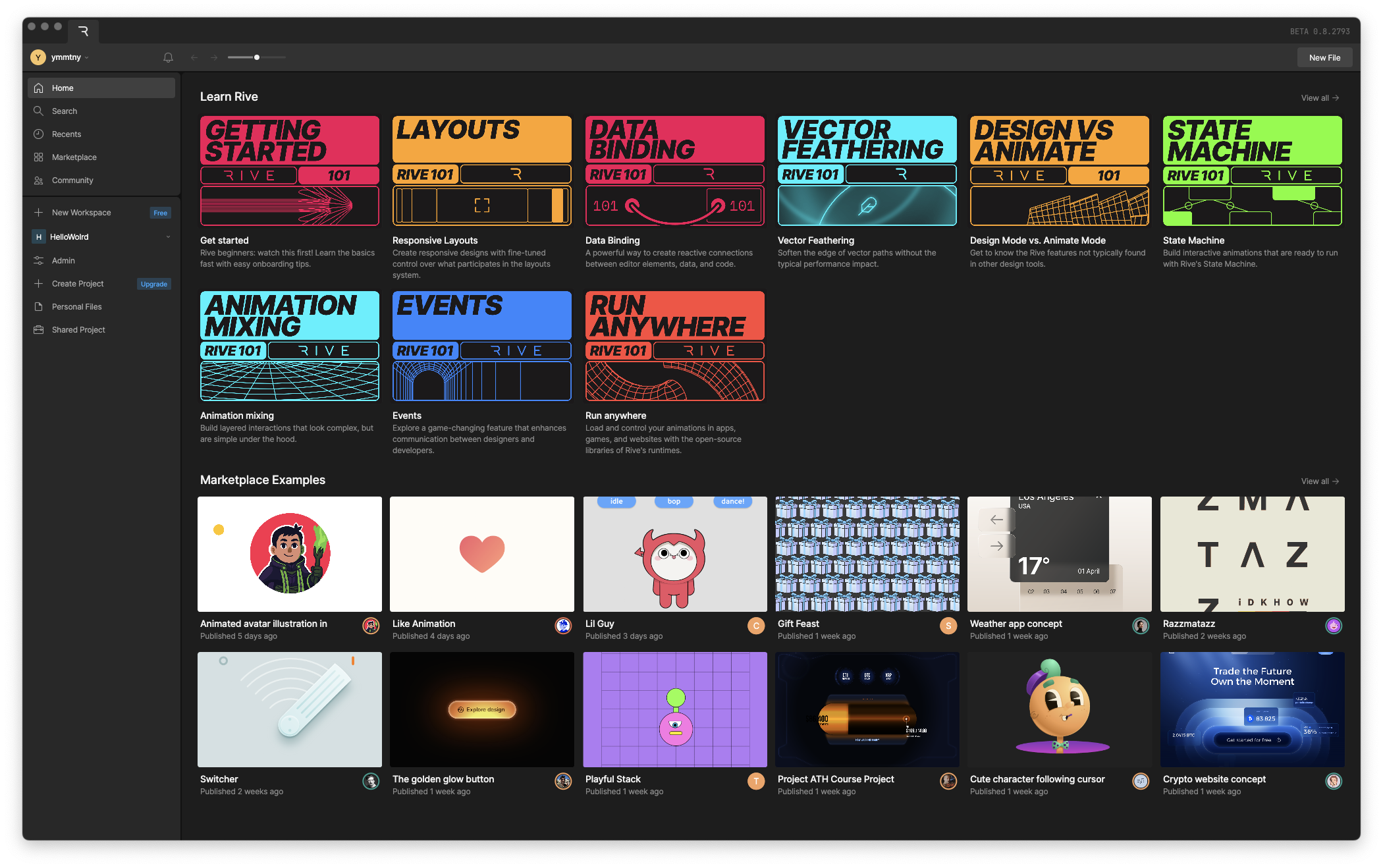Image resolution: width=1383 pixels, height=868 pixels.
Task: Go back with the left arrow
Action: coord(194,57)
